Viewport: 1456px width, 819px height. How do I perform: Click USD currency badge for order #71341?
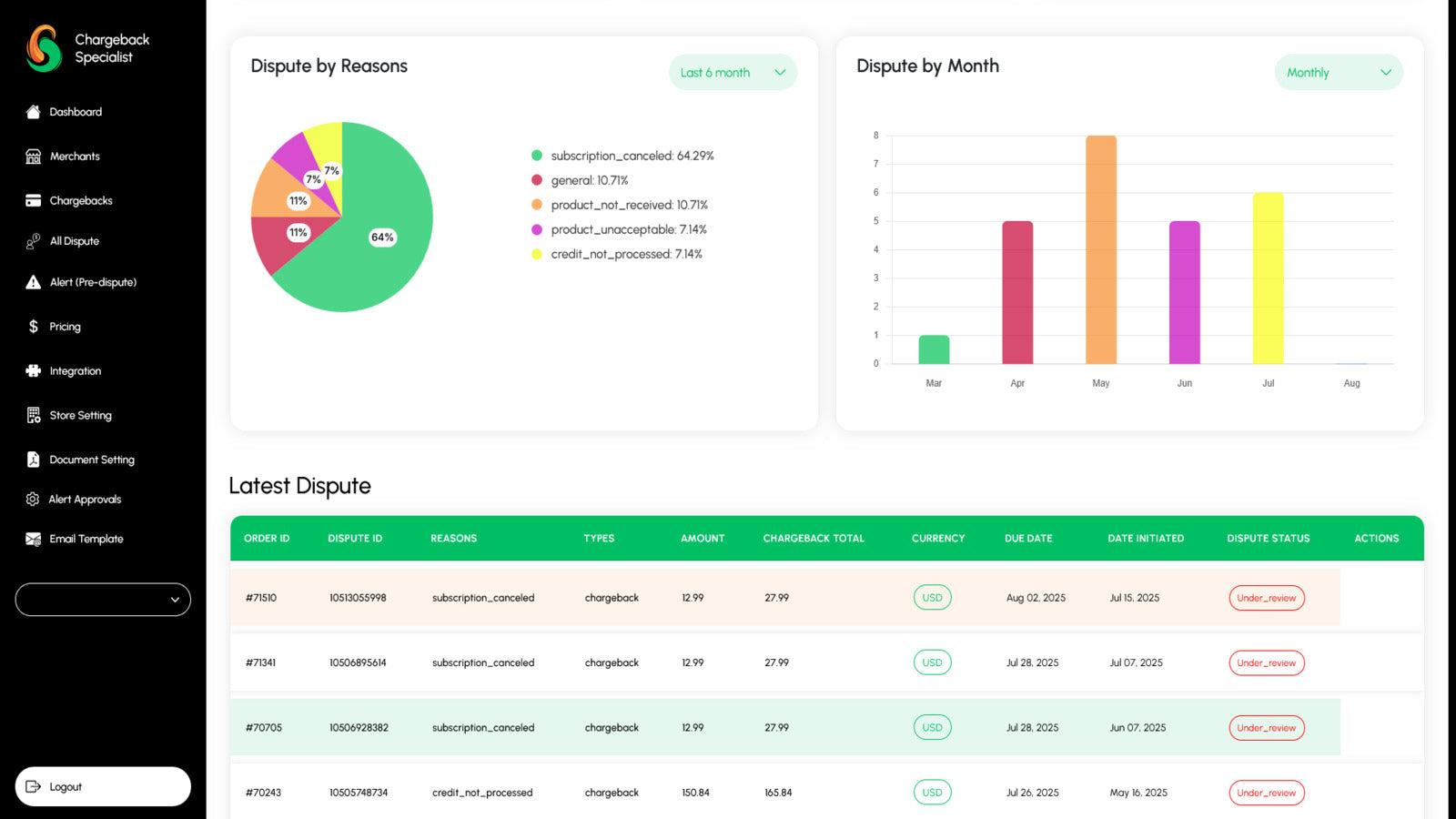(932, 662)
